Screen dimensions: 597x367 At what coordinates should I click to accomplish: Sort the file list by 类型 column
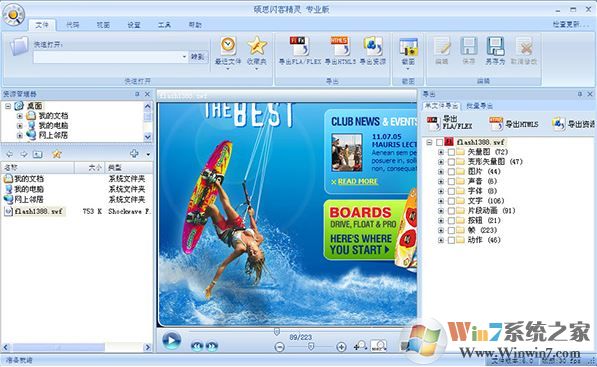129,168
